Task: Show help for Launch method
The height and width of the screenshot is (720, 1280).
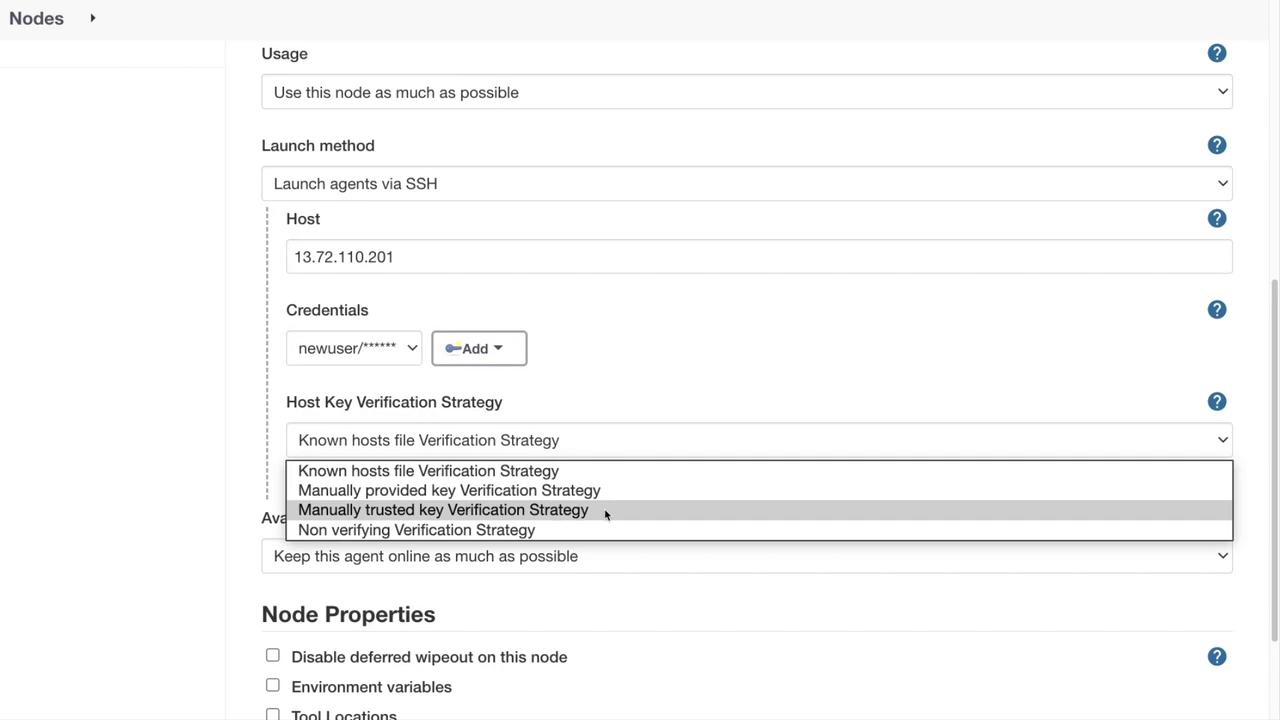Action: pos(1217,145)
